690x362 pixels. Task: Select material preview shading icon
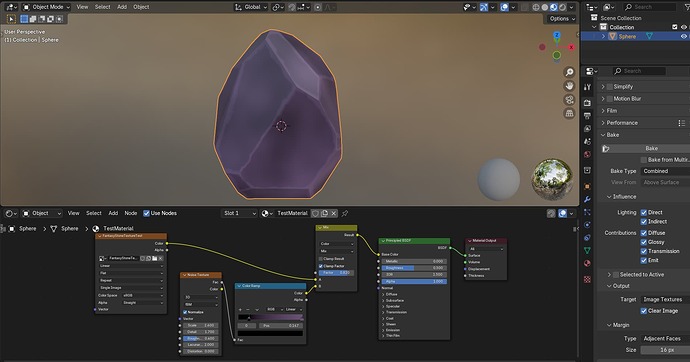click(554, 7)
